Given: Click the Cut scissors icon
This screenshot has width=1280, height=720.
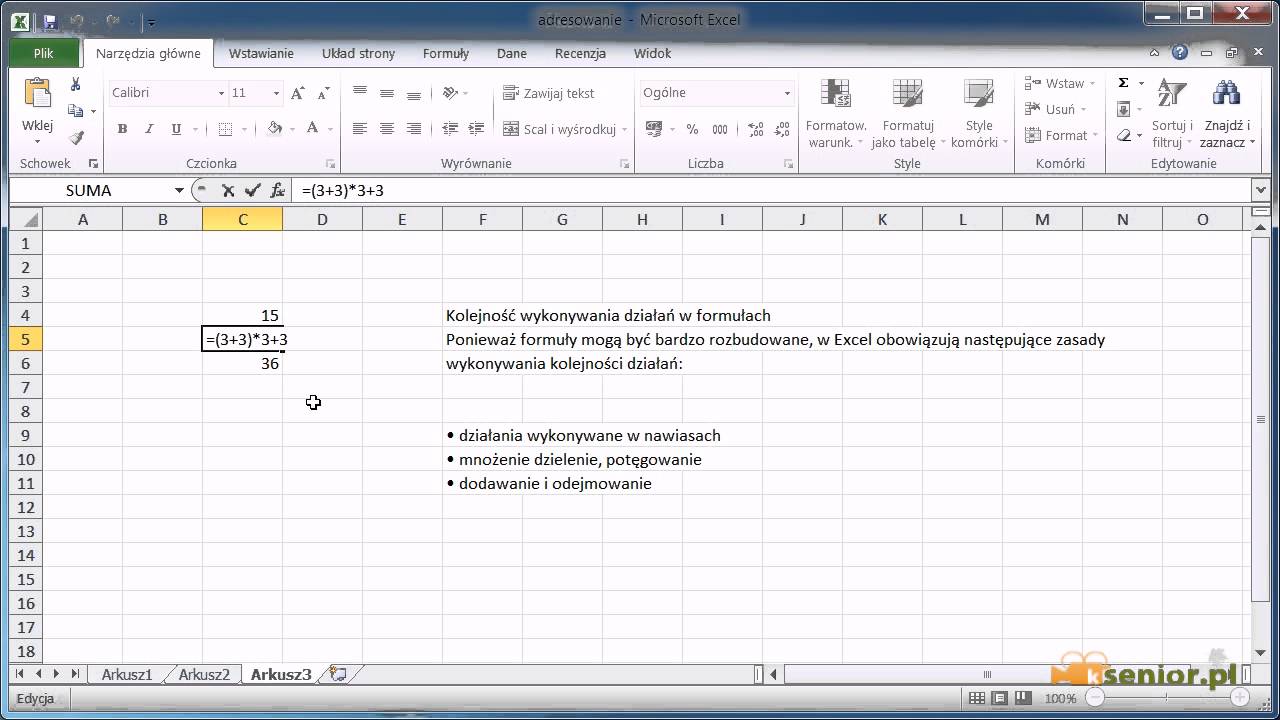Looking at the screenshot, I should pos(76,85).
